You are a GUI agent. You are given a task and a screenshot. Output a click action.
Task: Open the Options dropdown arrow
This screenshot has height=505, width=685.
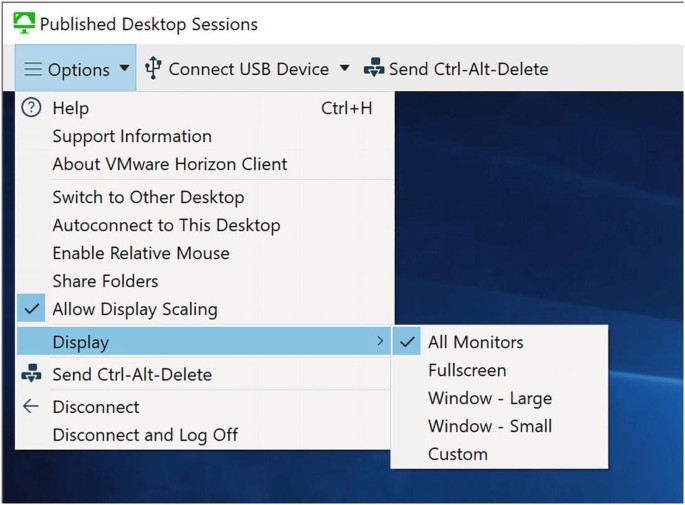(x=124, y=69)
